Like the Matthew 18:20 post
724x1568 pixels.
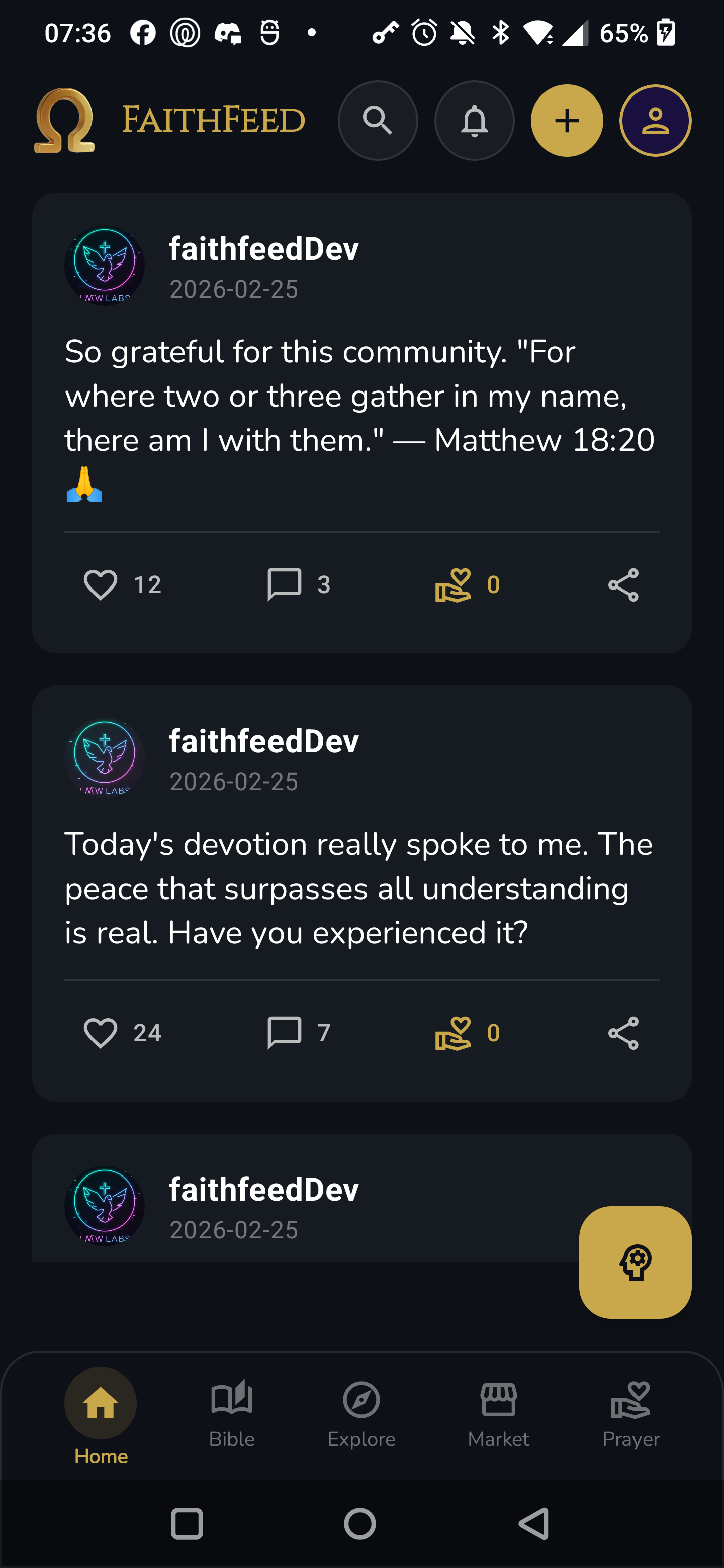coord(102,584)
